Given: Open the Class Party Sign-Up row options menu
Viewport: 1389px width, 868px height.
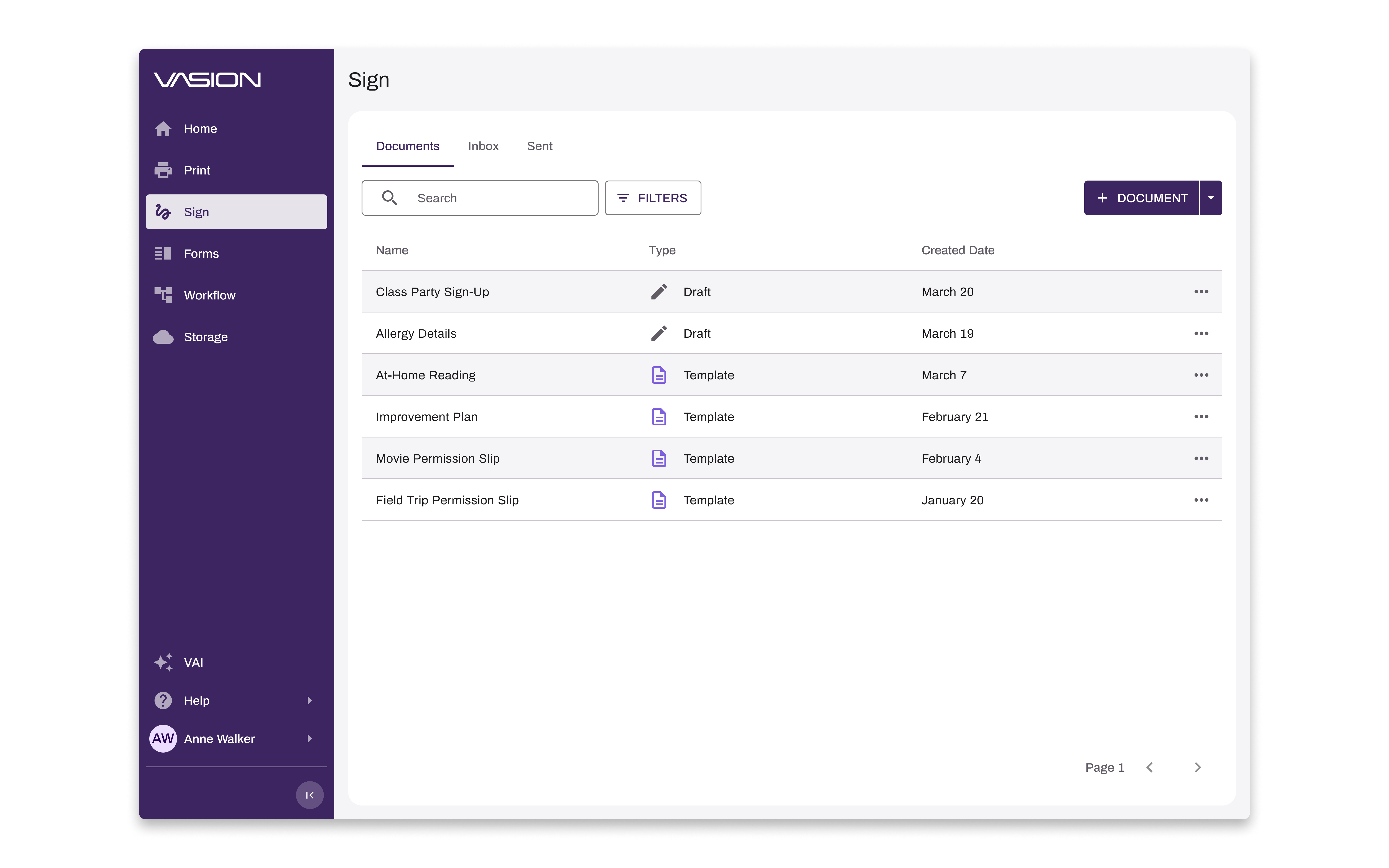Looking at the screenshot, I should click(1201, 292).
